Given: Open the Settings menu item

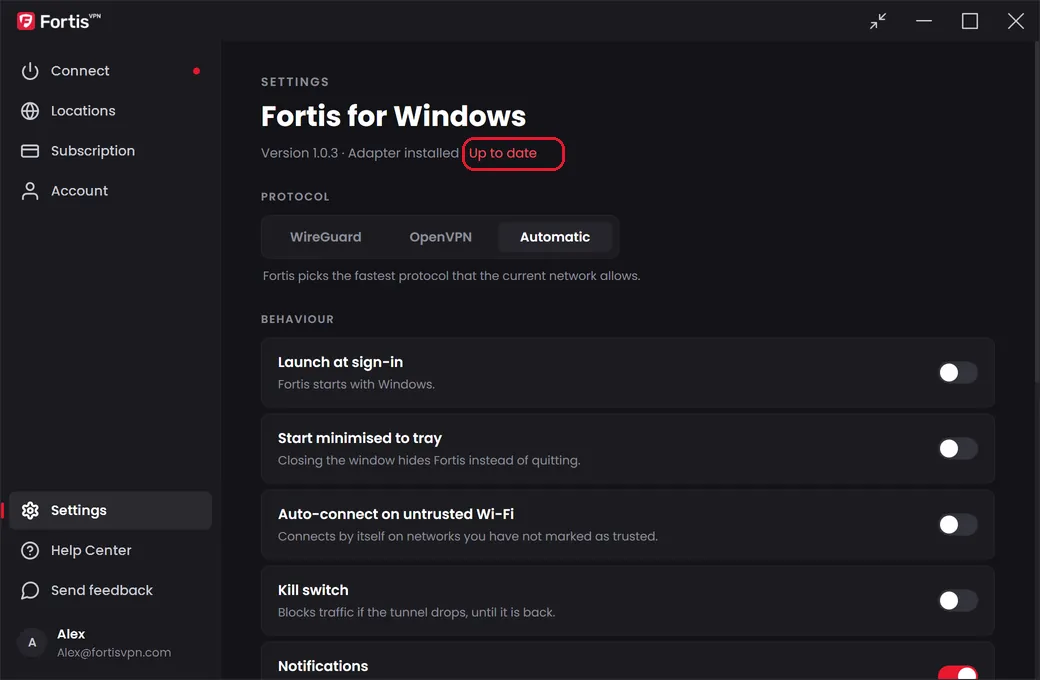Looking at the screenshot, I should pyautogui.click(x=110, y=510).
